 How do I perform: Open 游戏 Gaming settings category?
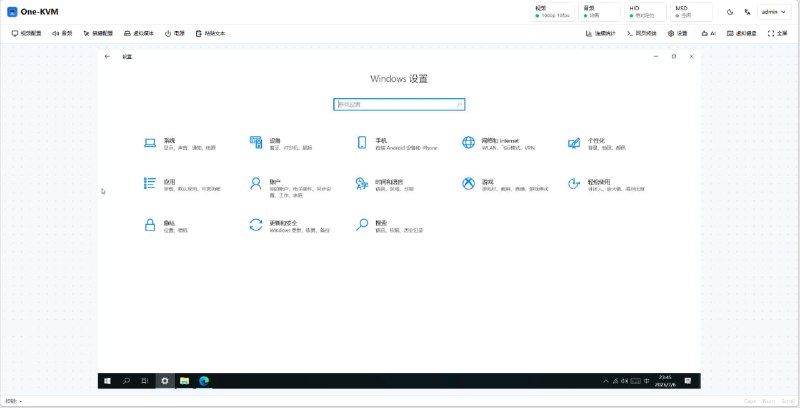click(505, 185)
